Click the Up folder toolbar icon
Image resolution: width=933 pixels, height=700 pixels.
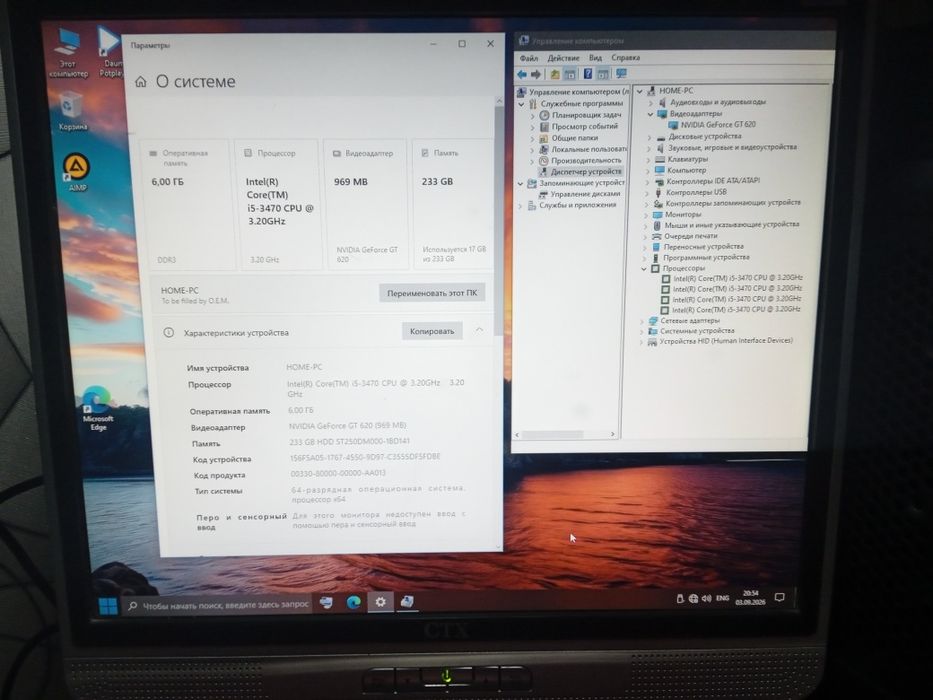tap(555, 74)
